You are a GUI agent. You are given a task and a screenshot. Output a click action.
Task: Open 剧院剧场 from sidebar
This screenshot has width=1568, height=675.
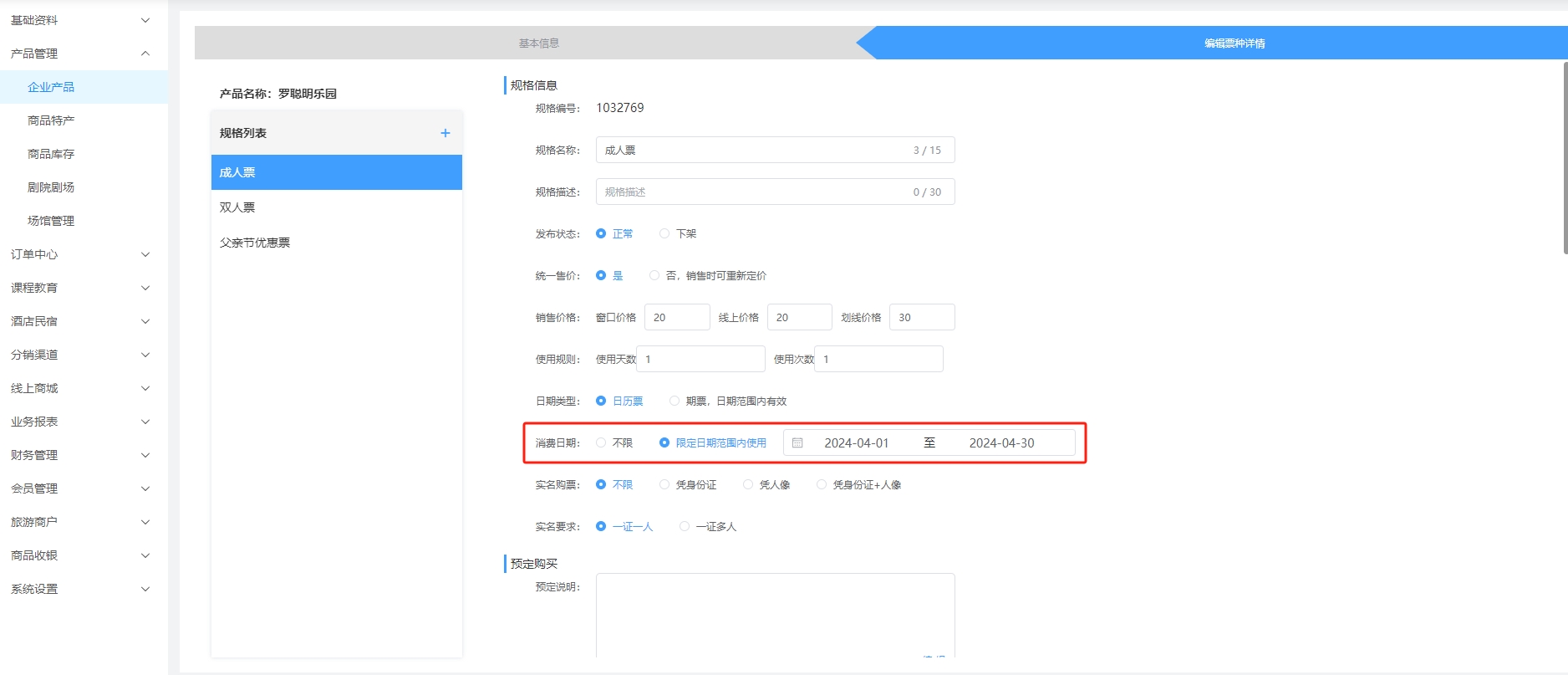pyautogui.click(x=51, y=187)
